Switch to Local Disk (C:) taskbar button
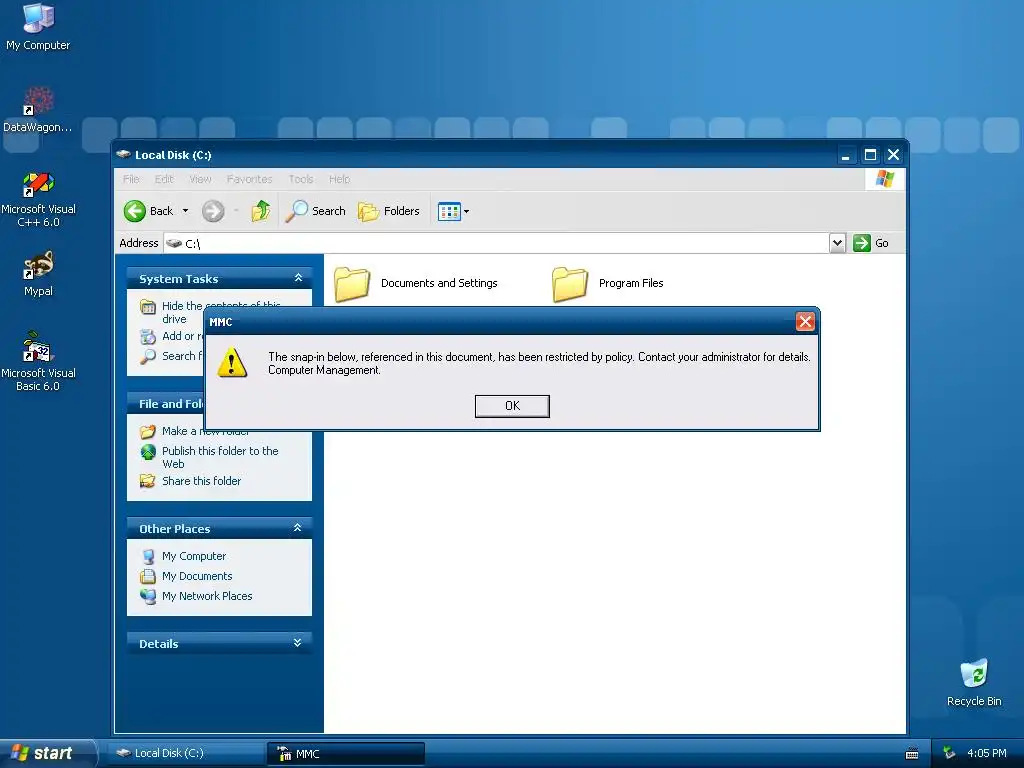The image size is (1024, 768). click(185, 753)
